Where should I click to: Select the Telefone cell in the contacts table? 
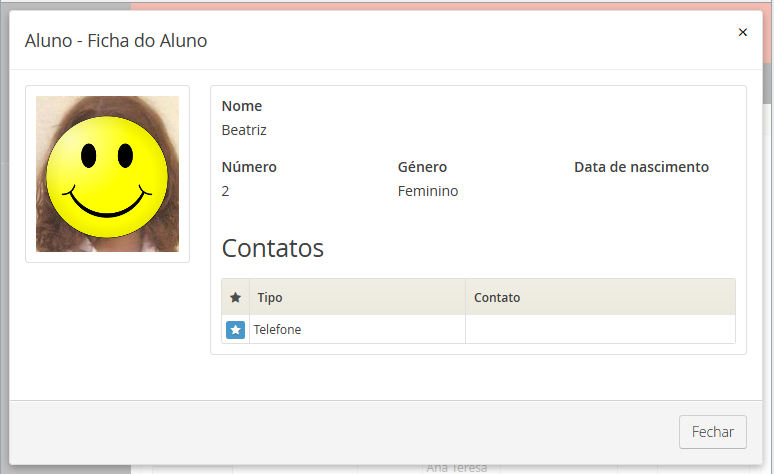tap(277, 330)
